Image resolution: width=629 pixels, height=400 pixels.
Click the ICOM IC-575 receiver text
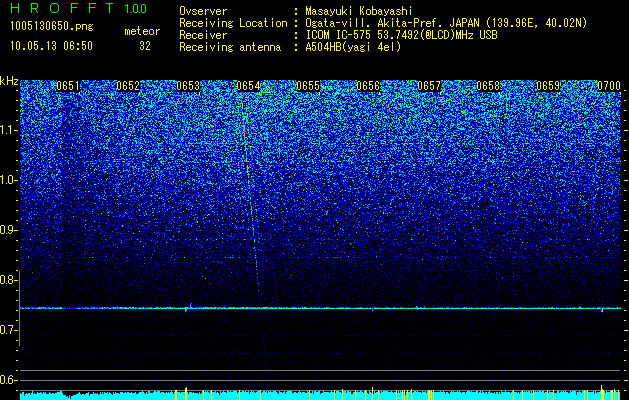point(401,35)
